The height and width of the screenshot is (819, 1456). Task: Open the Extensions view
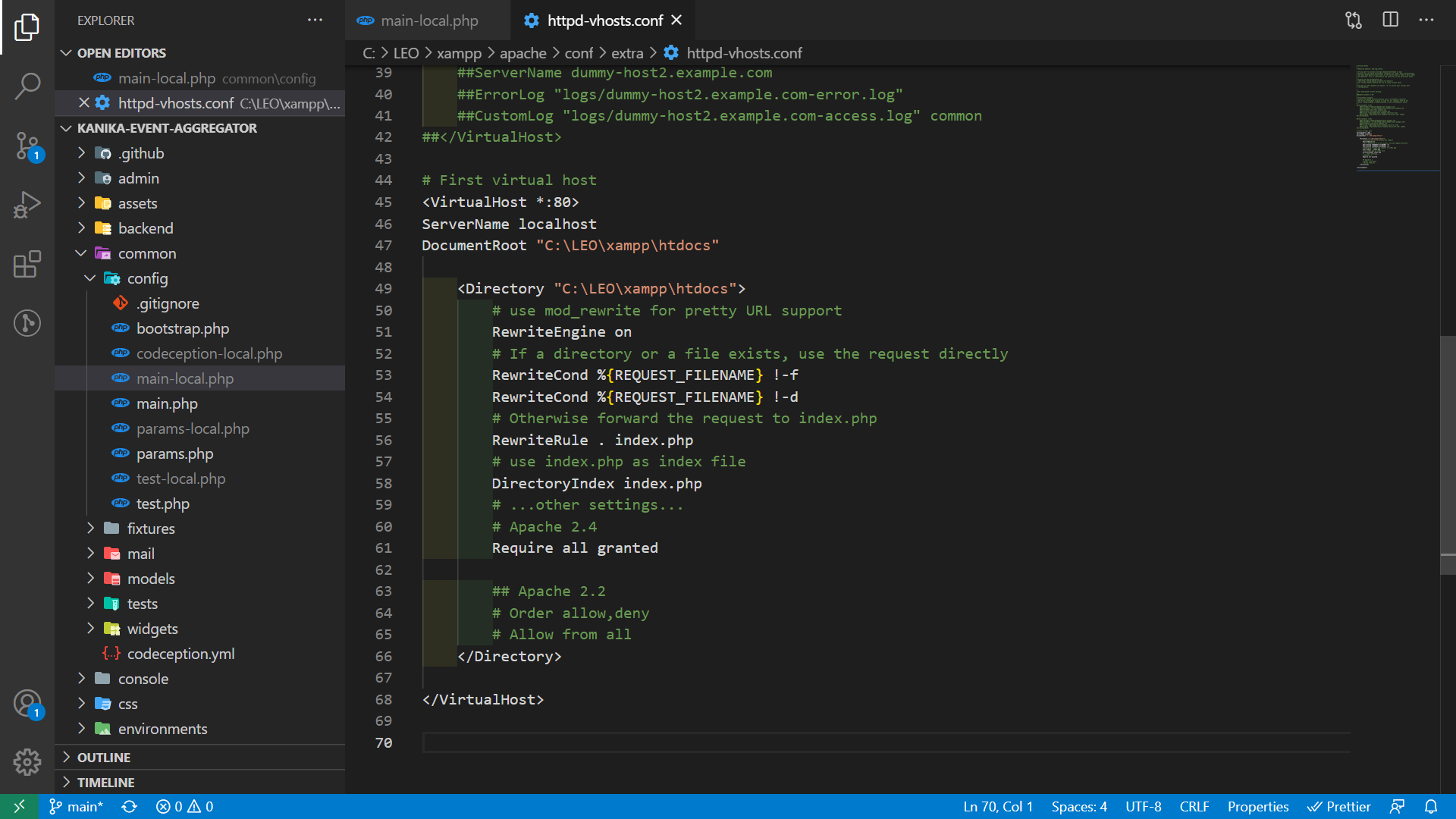[27, 264]
